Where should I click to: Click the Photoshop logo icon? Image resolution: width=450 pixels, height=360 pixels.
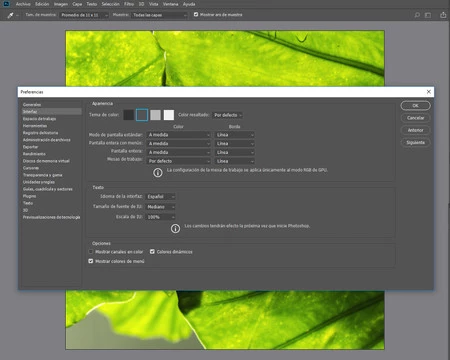click(6, 4)
